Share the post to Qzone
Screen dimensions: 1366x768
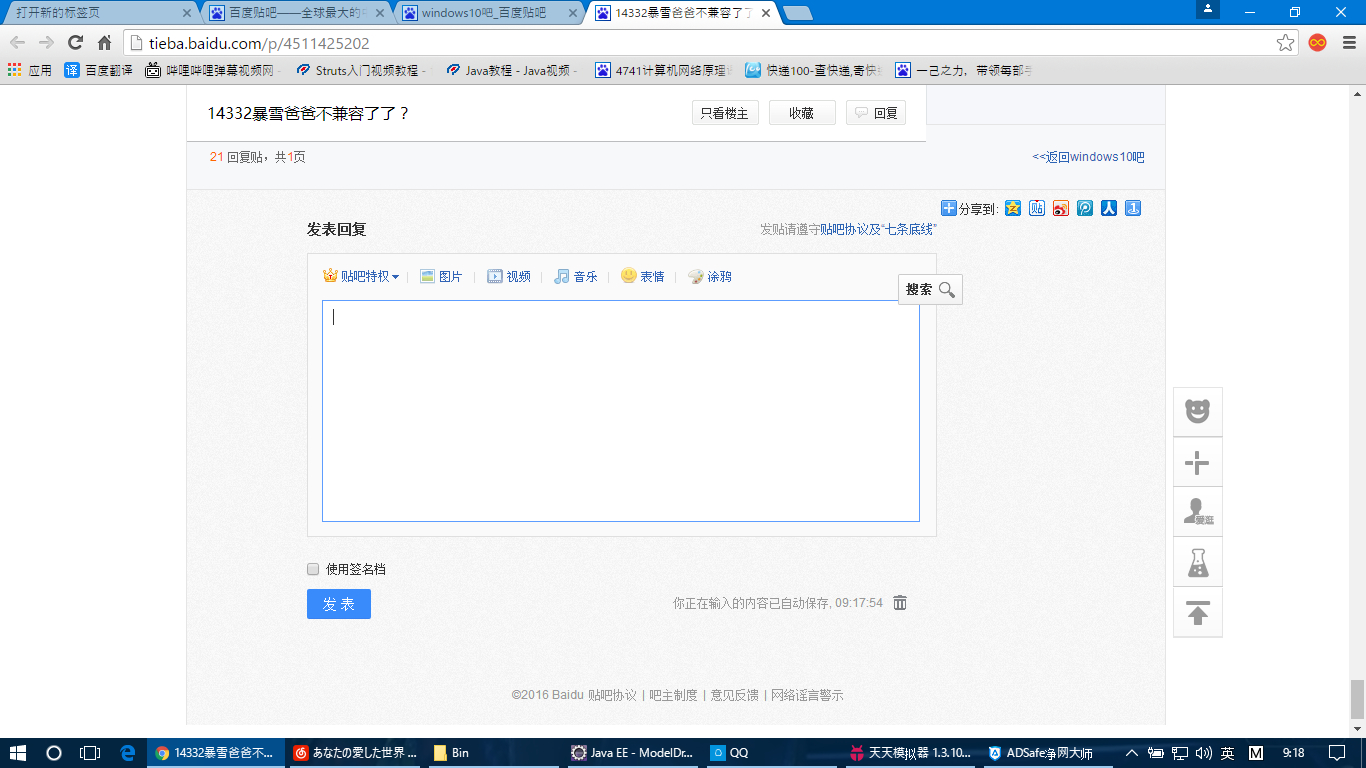1013,208
